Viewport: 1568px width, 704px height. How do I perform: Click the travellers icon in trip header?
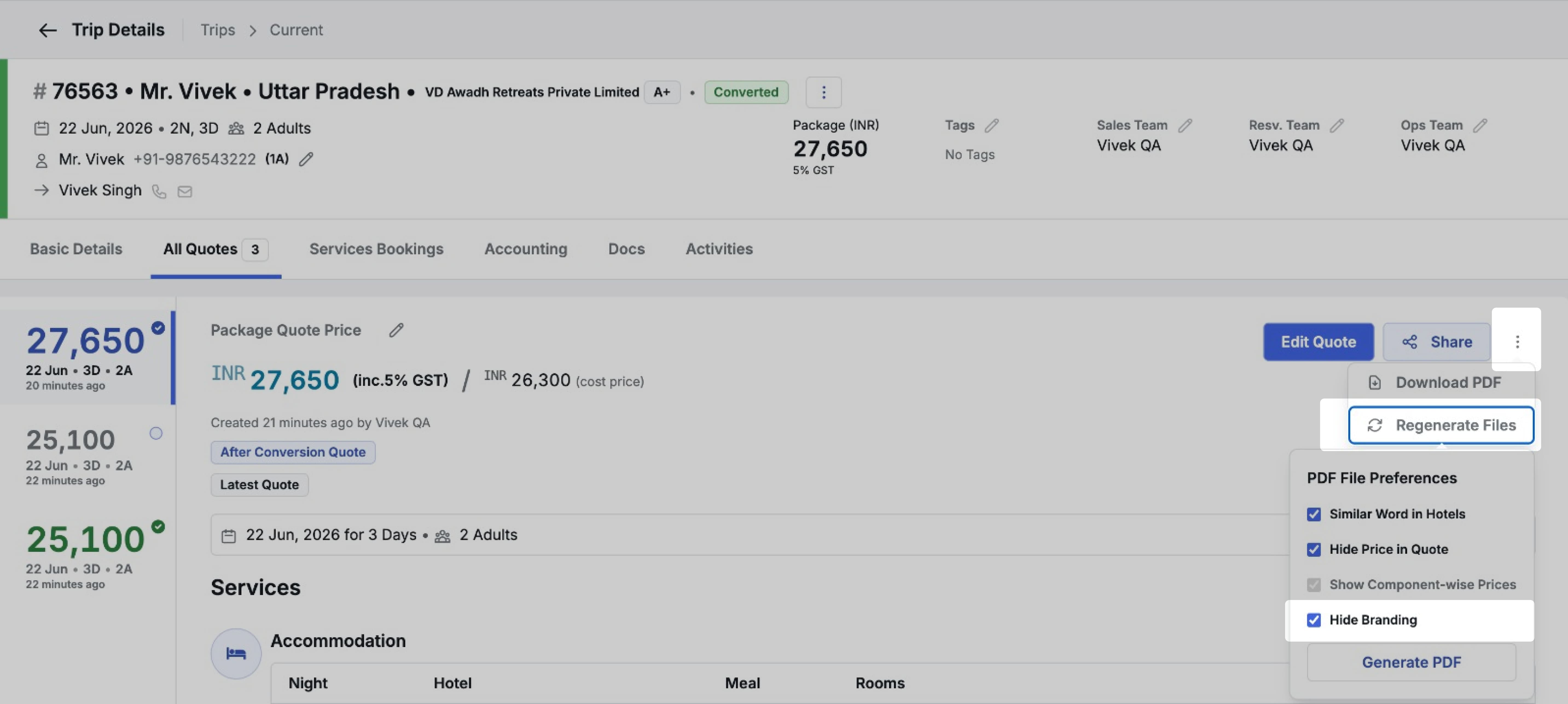click(x=236, y=128)
